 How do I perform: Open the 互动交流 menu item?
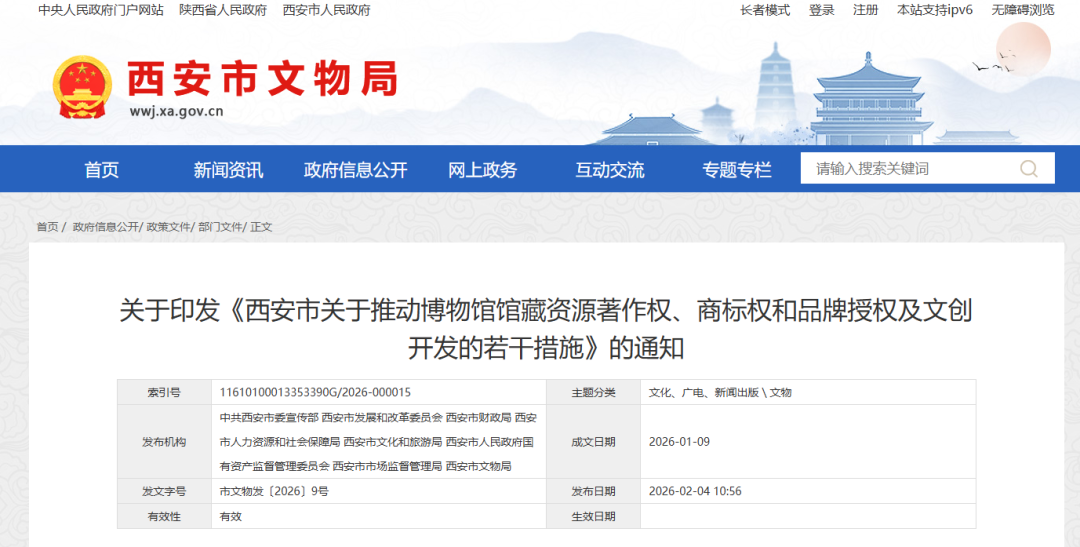[609, 170]
